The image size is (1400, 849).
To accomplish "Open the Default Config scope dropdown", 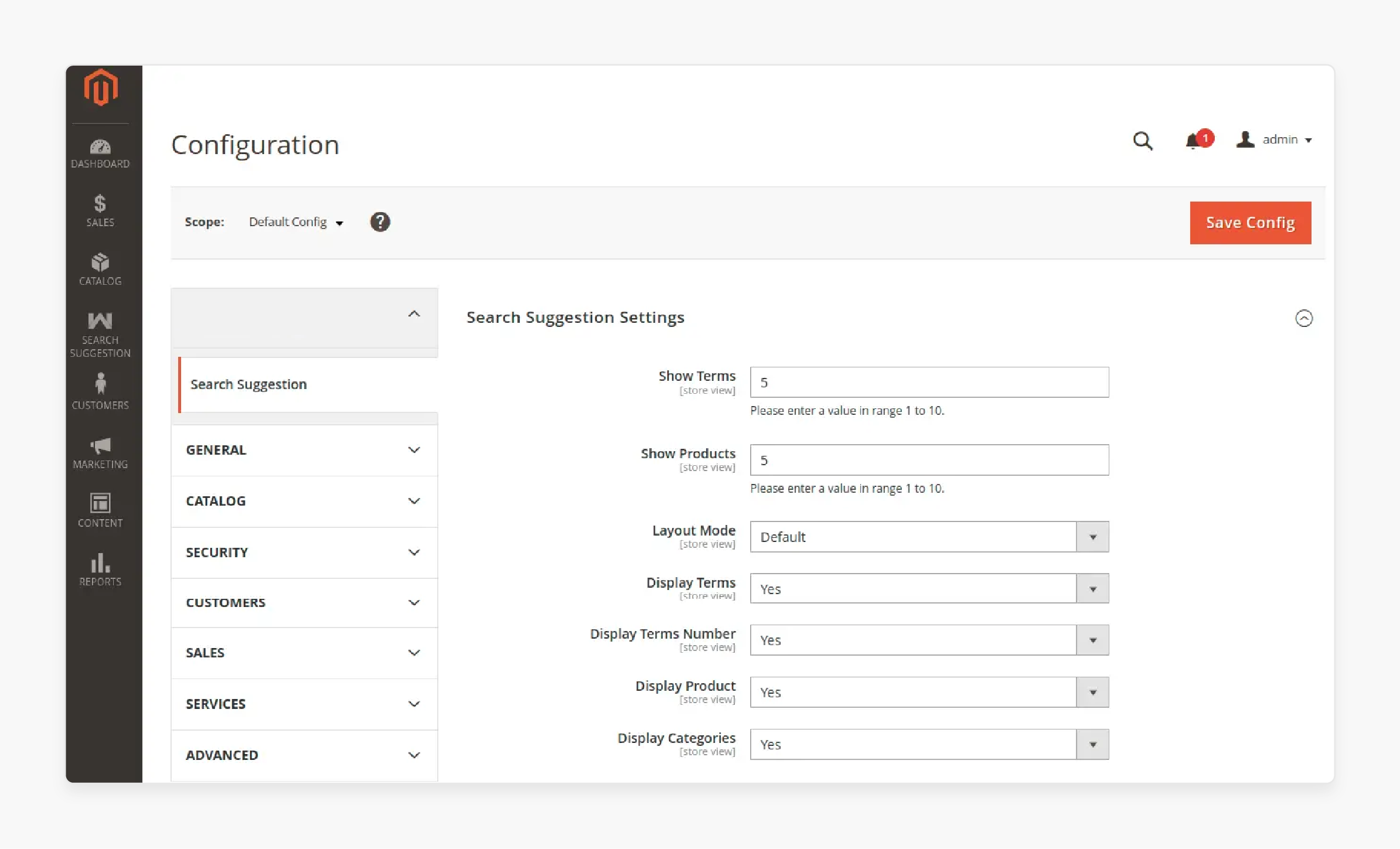I will point(296,222).
